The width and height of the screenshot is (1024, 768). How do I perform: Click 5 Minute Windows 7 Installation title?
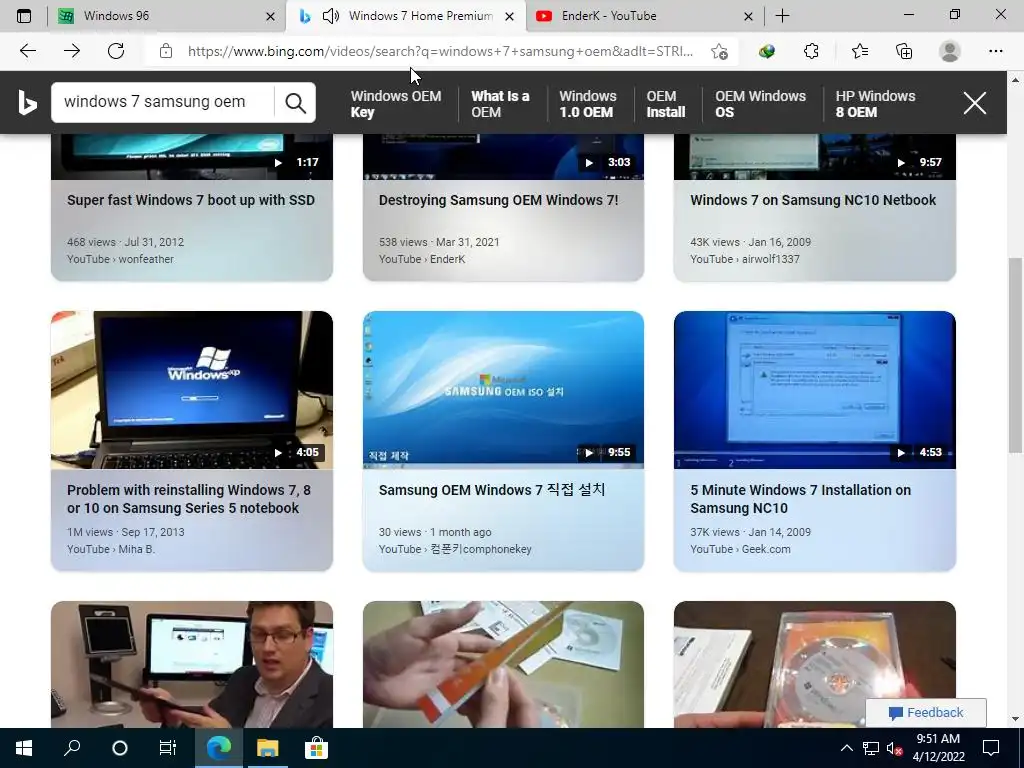click(801, 499)
